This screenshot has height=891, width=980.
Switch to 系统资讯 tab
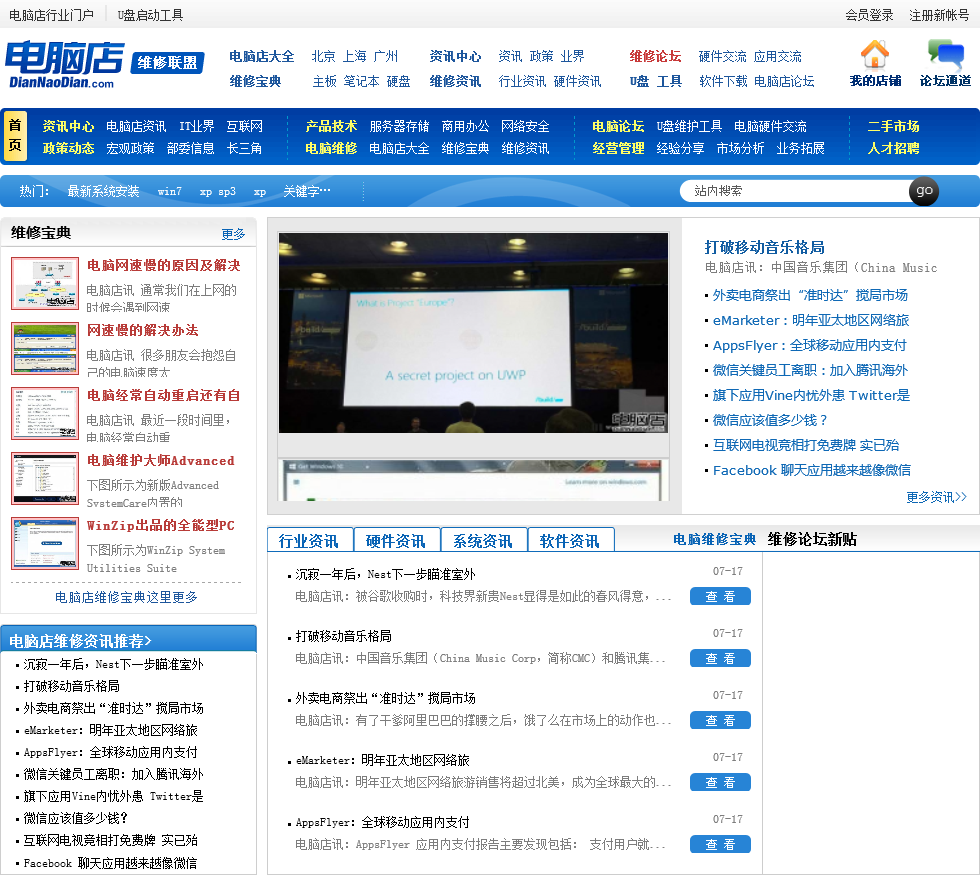(483, 540)
